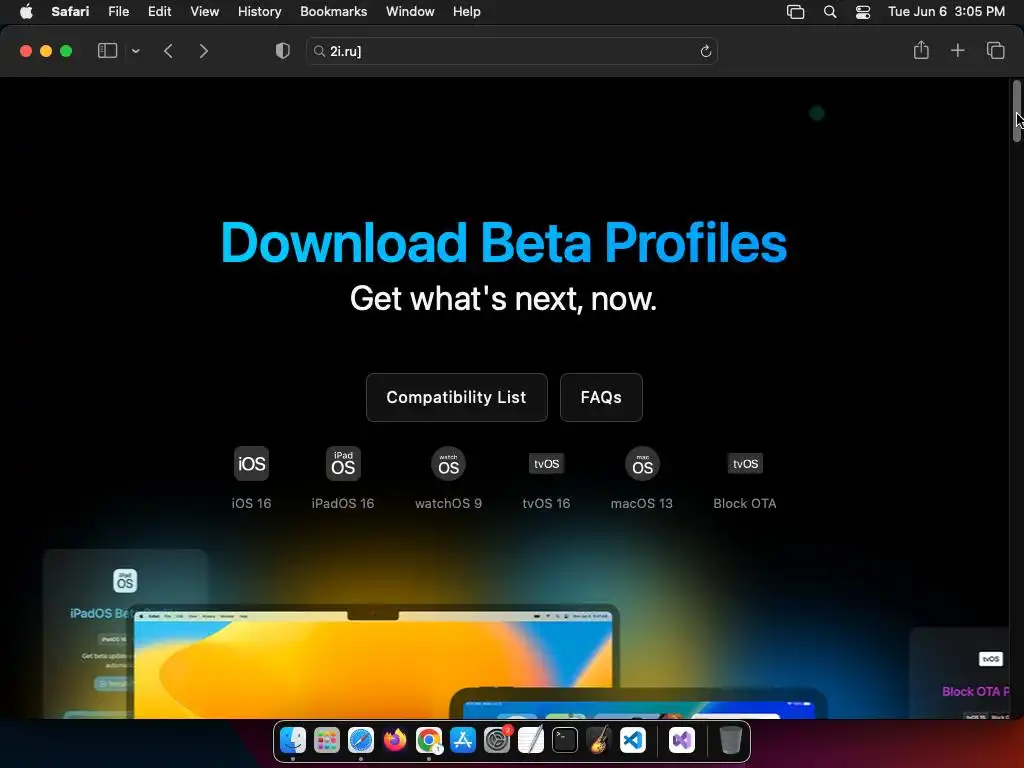Click the macOS 13 text label
This screenshot has height=768, width=1024.
tap(641, 504)
